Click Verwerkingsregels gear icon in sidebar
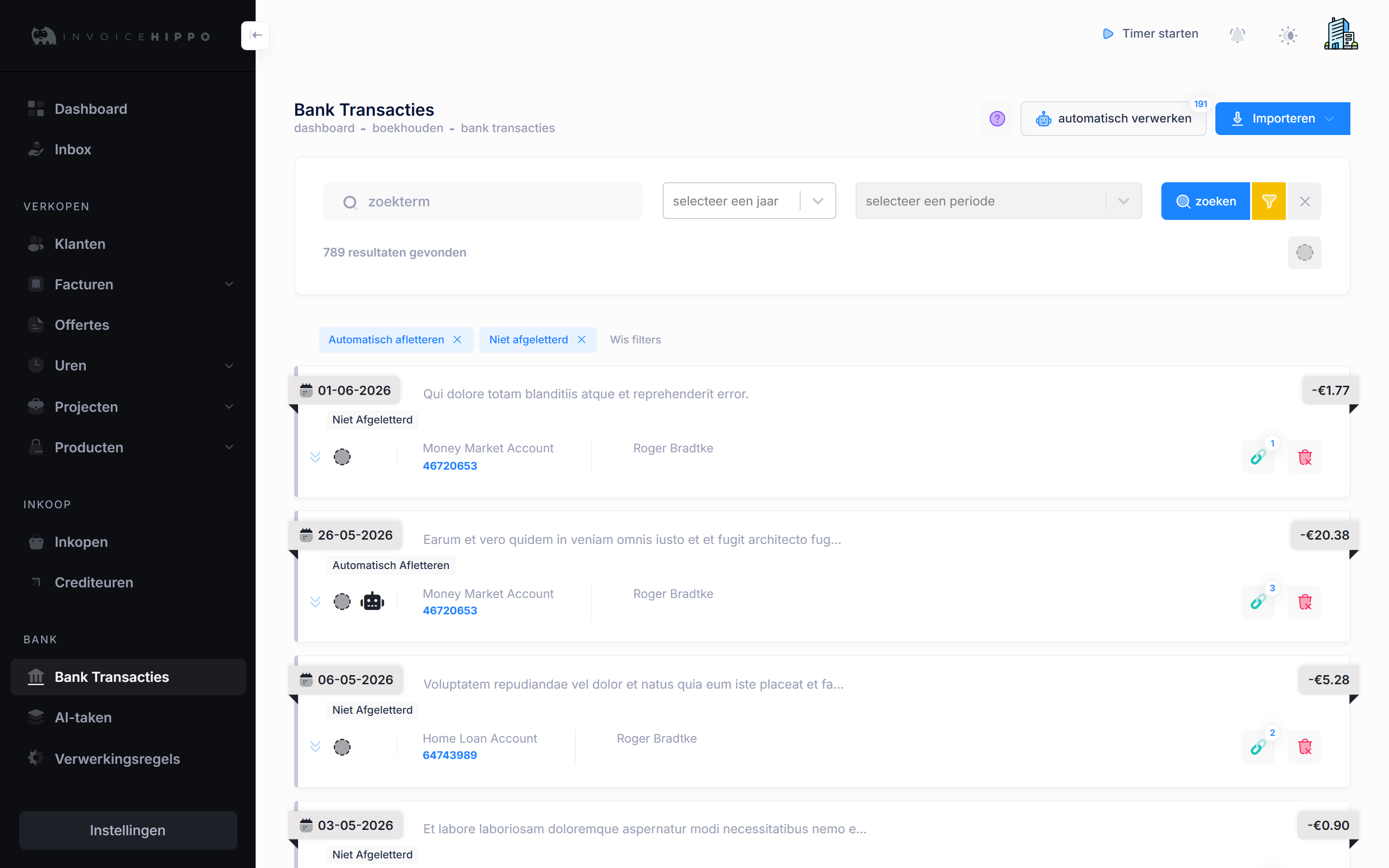This screenshot has height=868, width=1389. click(x=36, y=759)
